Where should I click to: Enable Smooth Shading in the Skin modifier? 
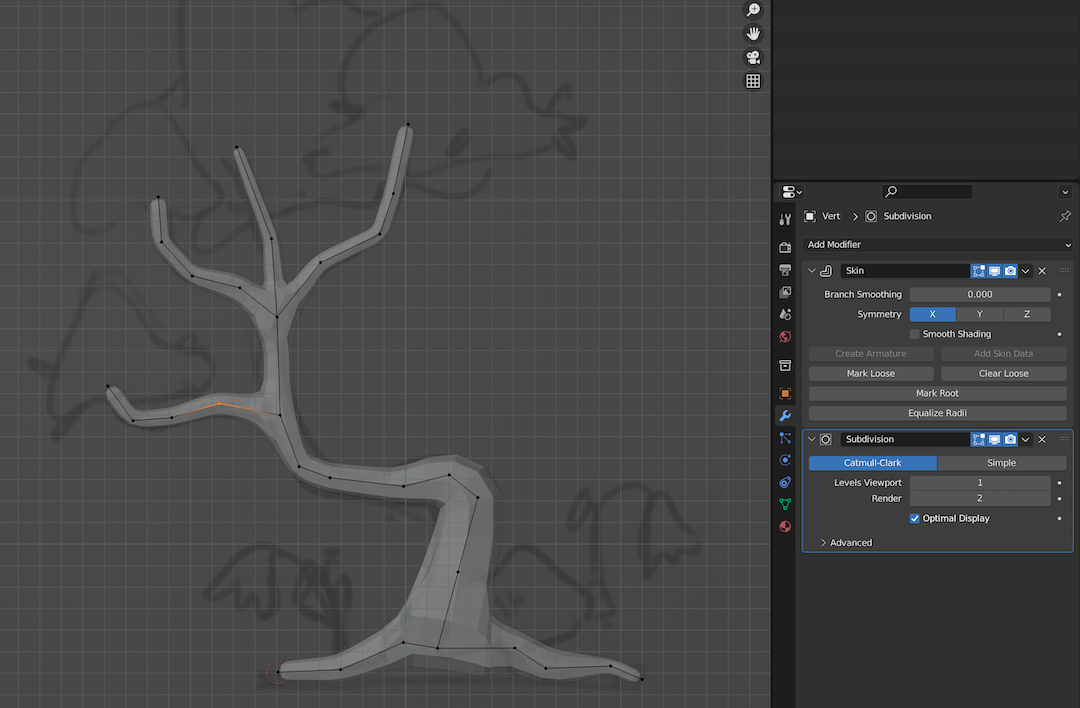point(913,333)
